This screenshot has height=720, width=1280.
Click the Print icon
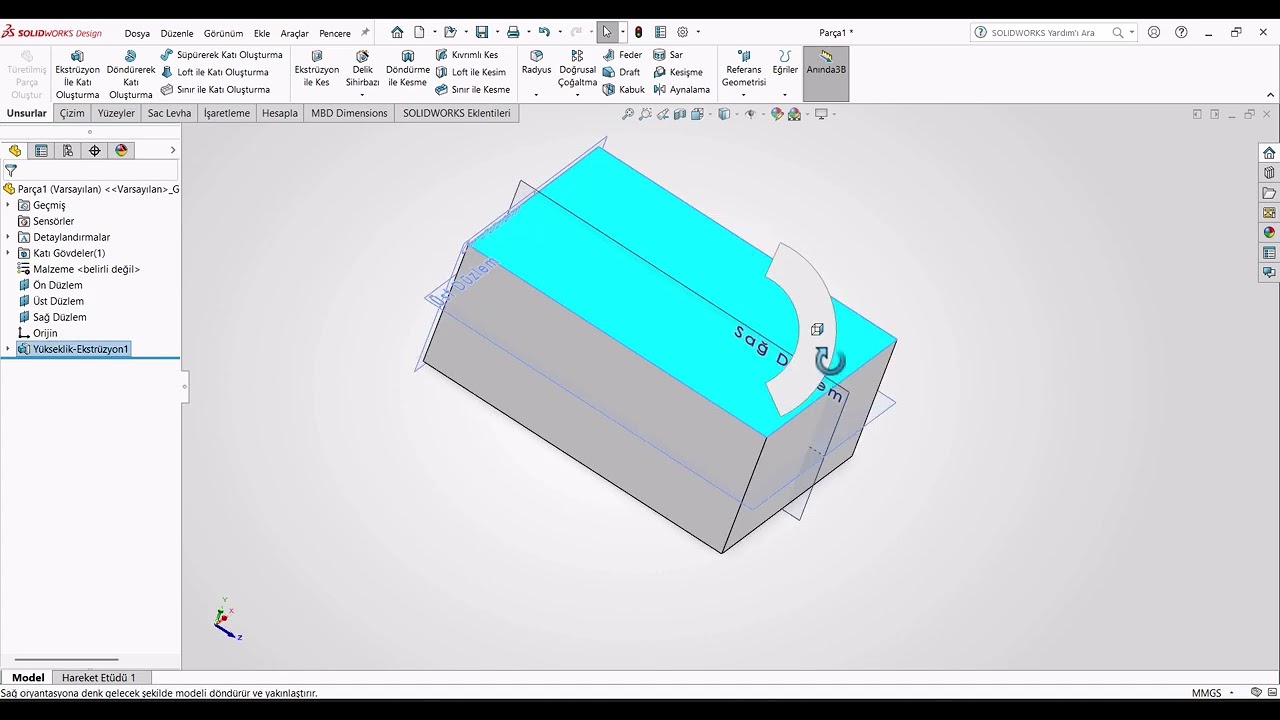[513, 32]
